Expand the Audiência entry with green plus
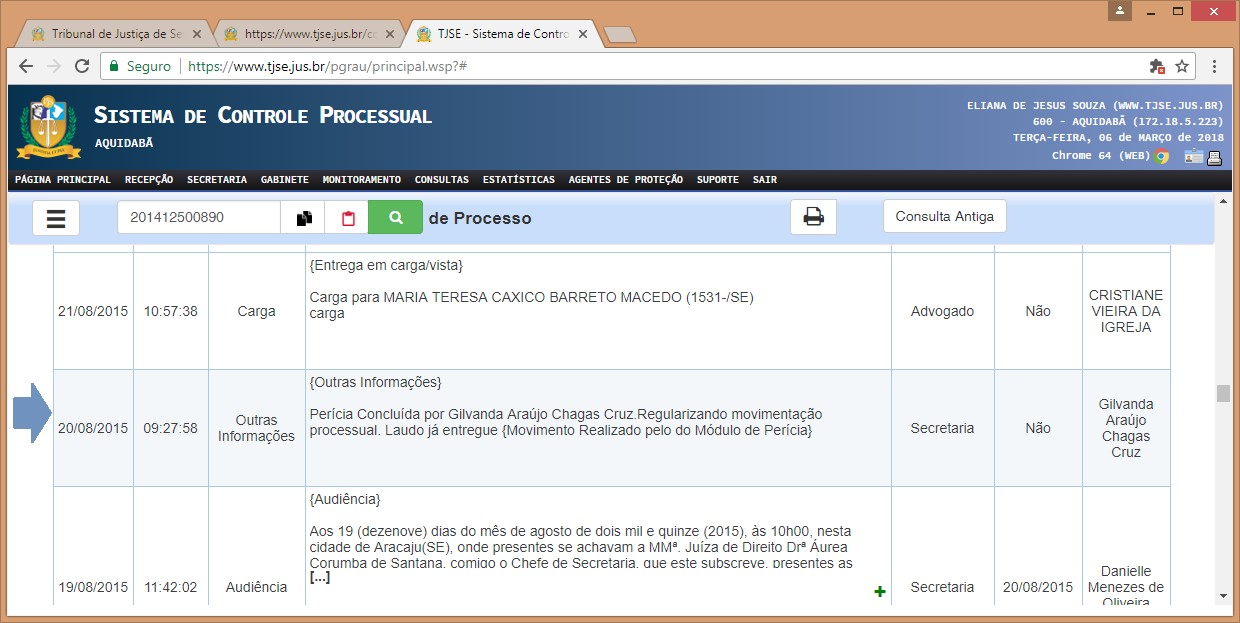 point(880,592)
